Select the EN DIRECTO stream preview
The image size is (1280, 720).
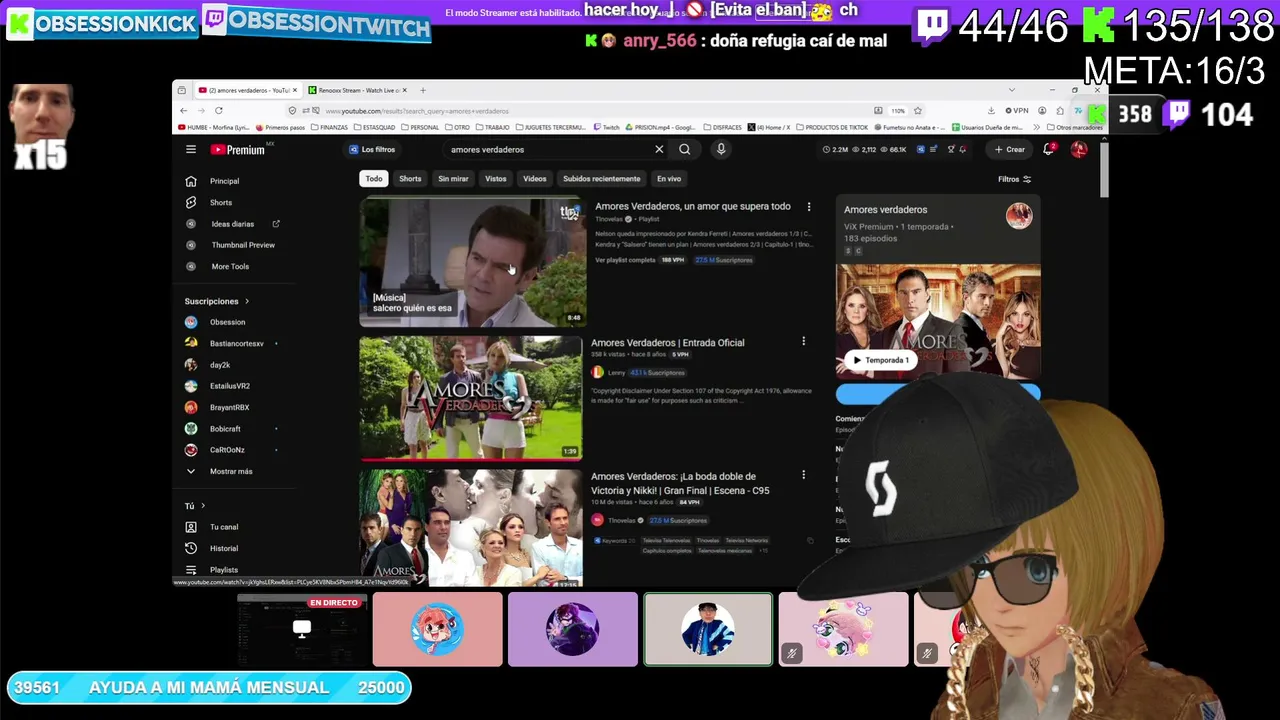pyautogui.click(x=303, y=629)
